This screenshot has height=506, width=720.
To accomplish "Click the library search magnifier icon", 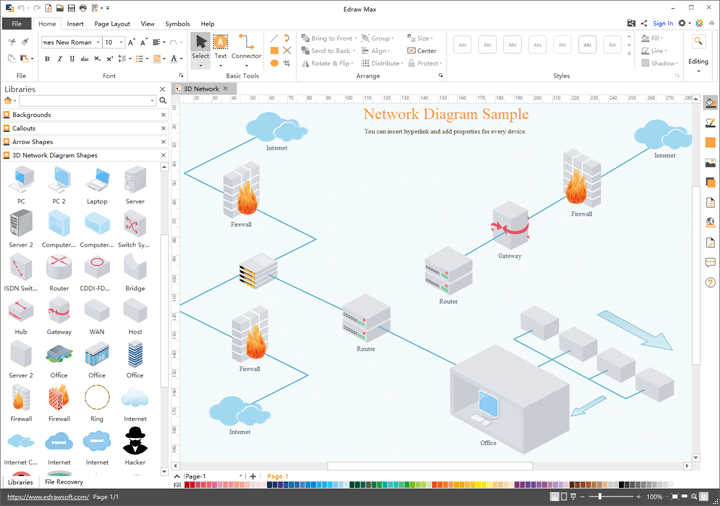I will (x=163, y=101).
